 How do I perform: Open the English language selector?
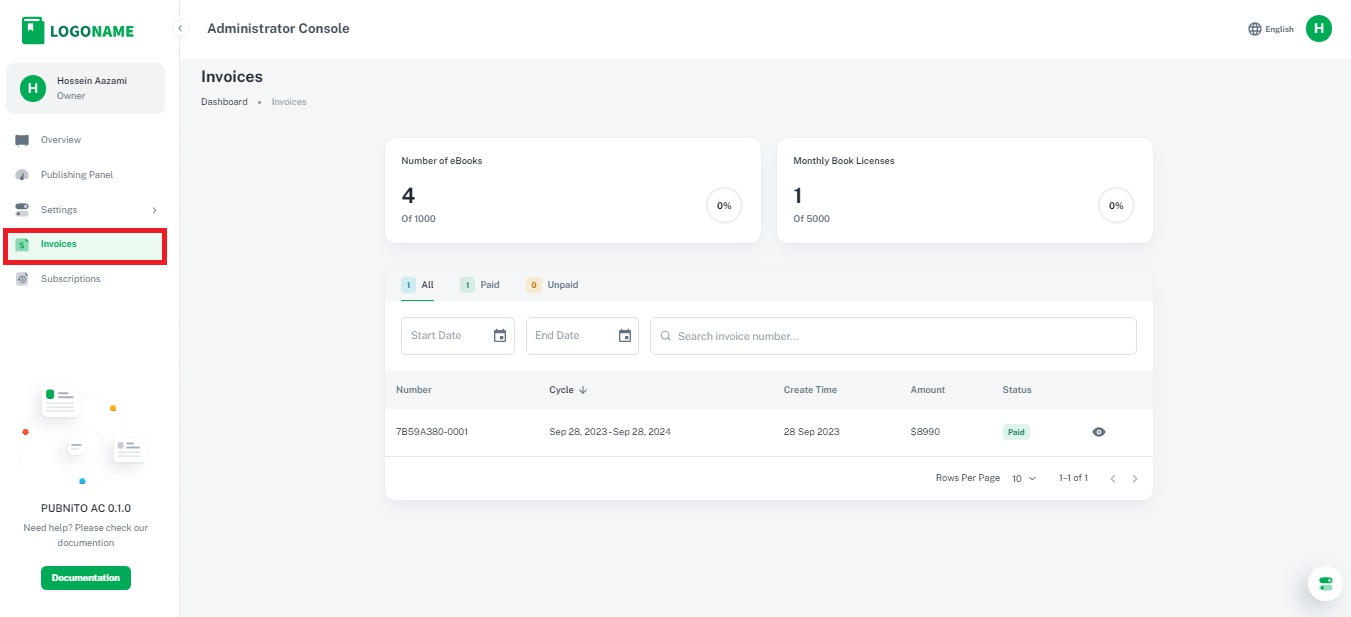point(1279,29)
